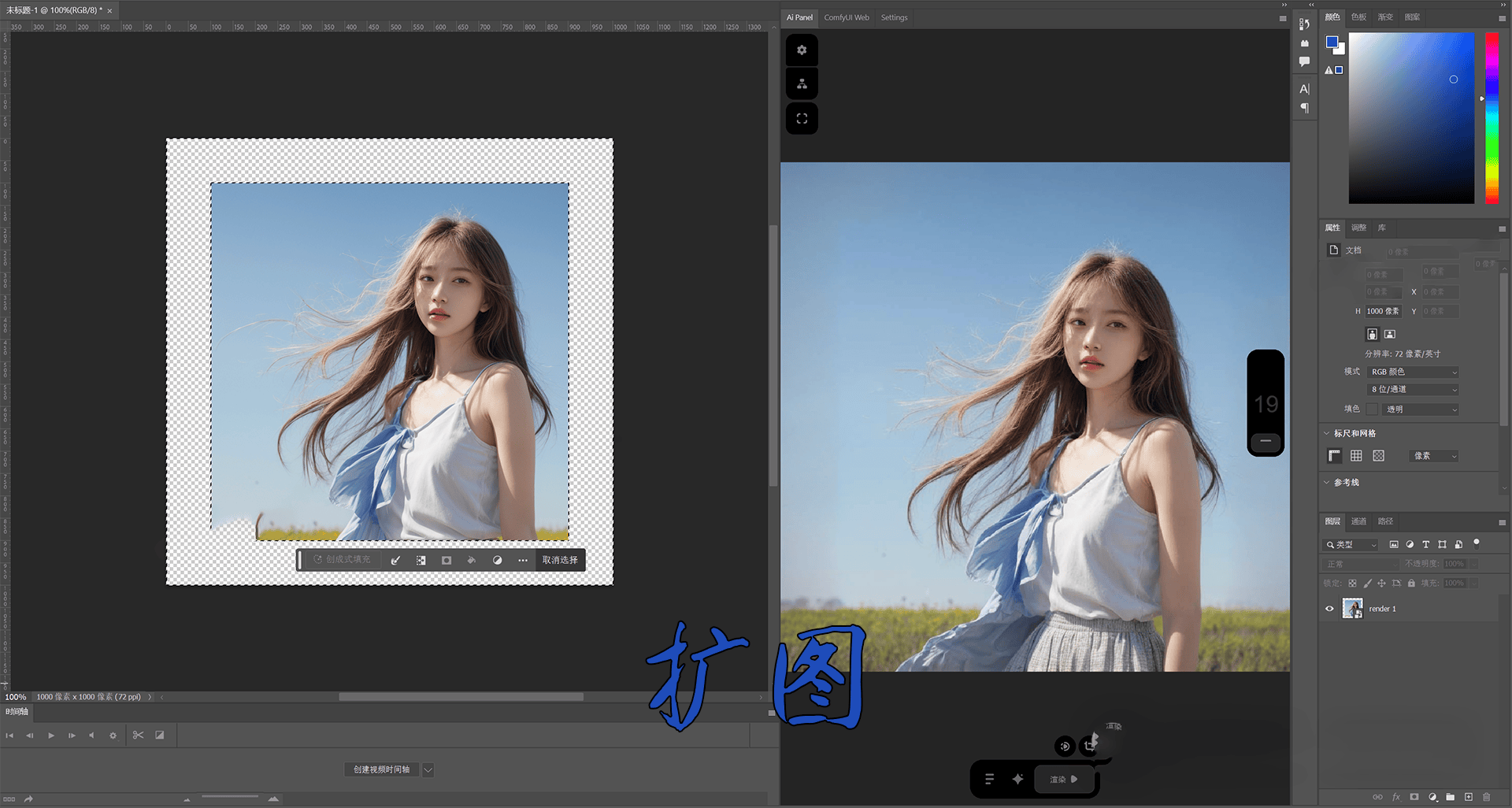Viewport: 1512px width, 808px height.
Task: Open the RGB 颜色 mode dropdown
Action: (x=1414, y=372)
